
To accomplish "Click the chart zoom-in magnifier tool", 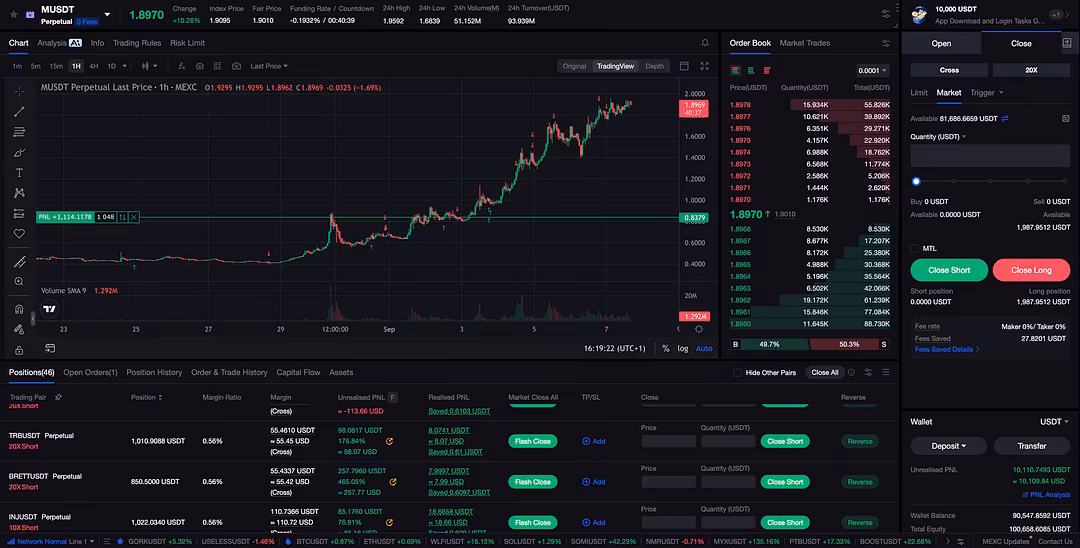I will [19, 282].
